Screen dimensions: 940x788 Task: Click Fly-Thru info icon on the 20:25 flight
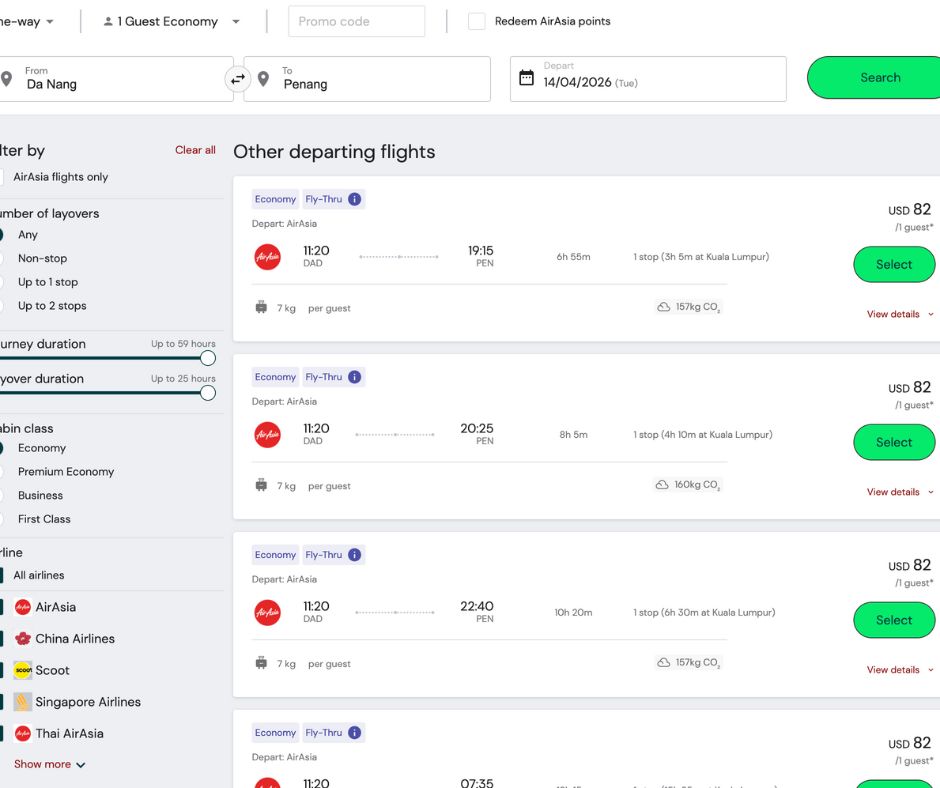point(355,377)
